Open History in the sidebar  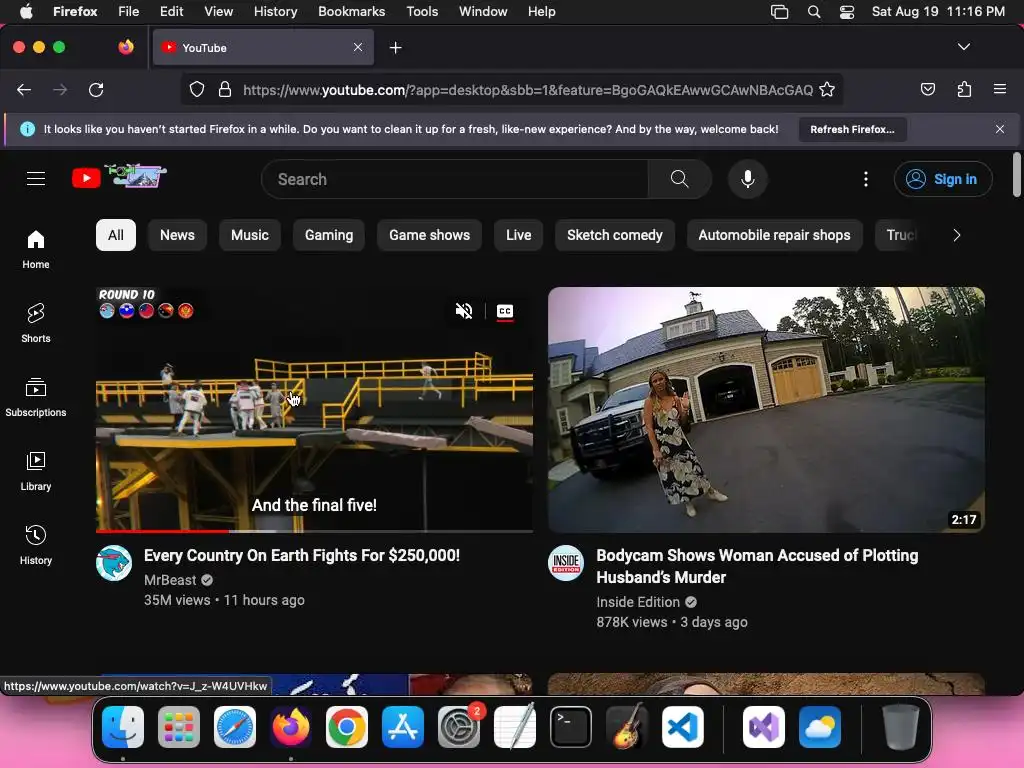pos(36,545)
